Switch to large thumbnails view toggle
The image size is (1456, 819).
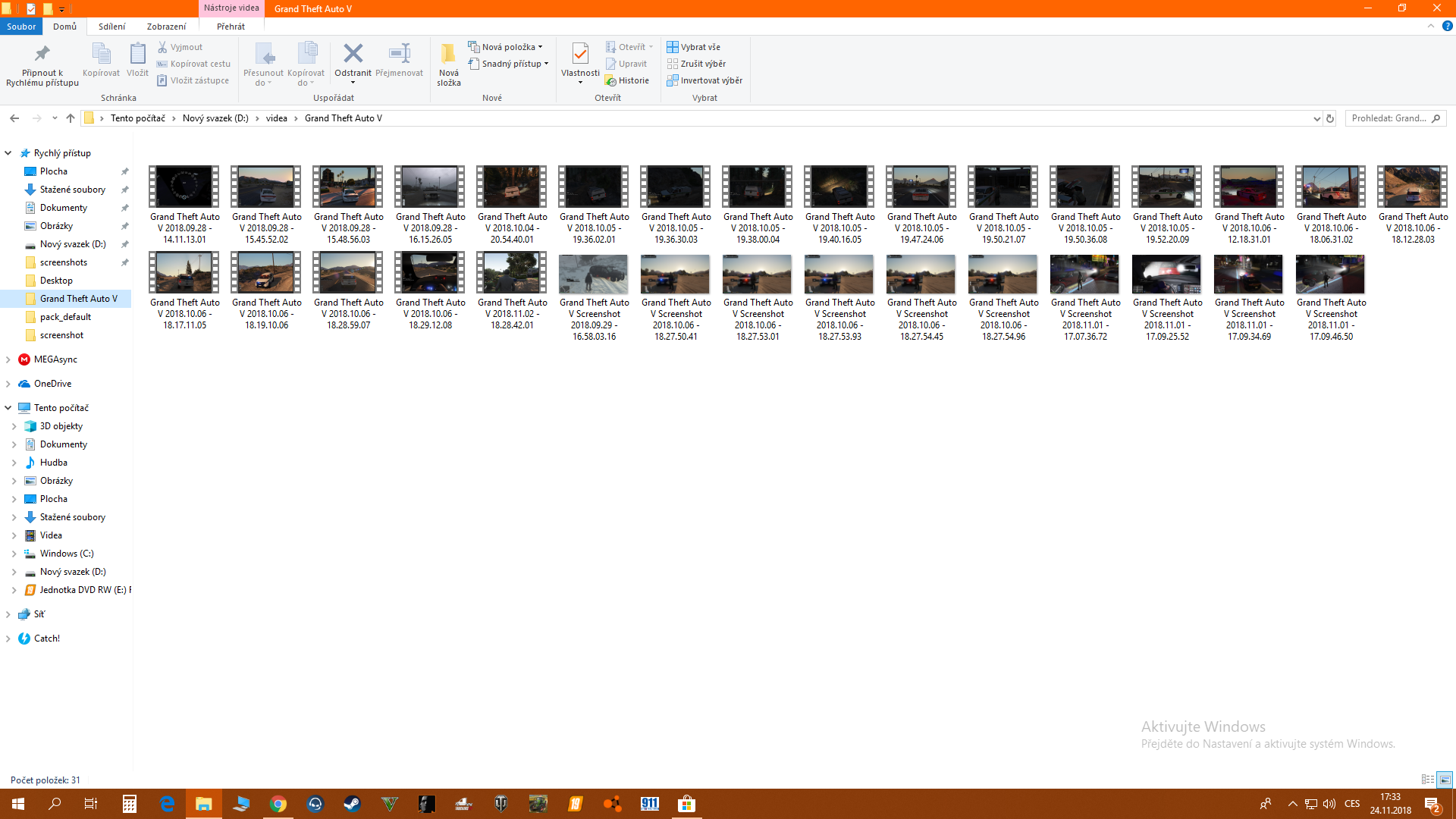click(1445, 780)
